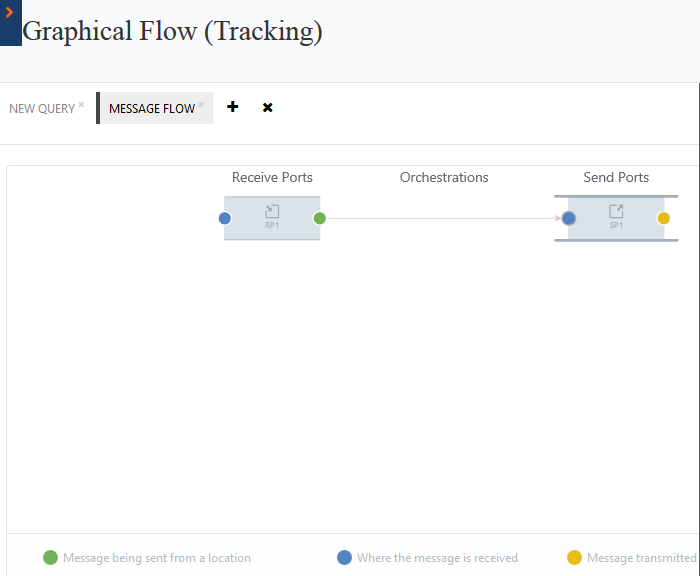The image size is (700, 576).
Task: Click yellow legend dot for message transmitted
Action: click(x=574, y=557)
